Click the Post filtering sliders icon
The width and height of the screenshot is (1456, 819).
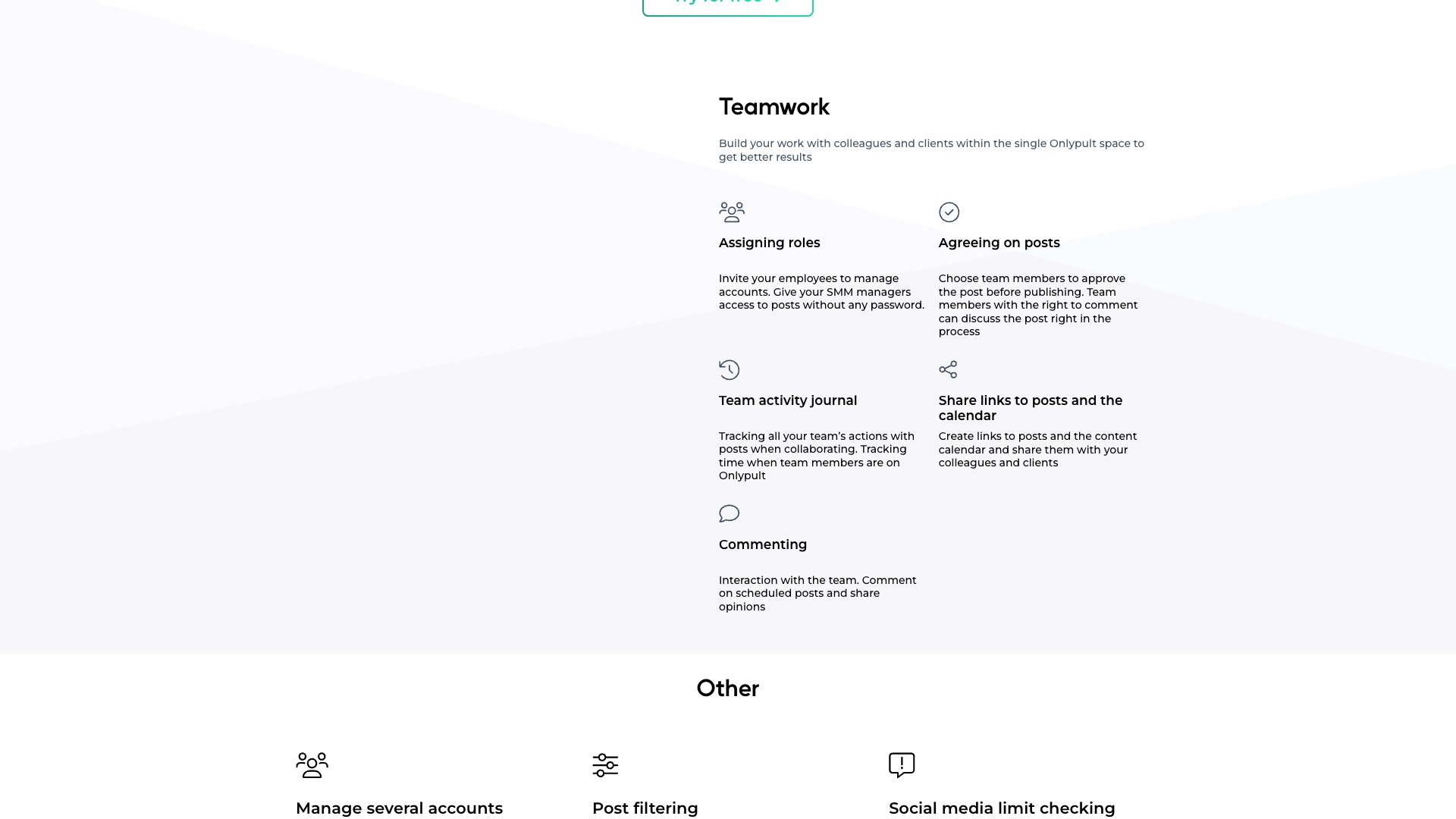coord(604,766)
